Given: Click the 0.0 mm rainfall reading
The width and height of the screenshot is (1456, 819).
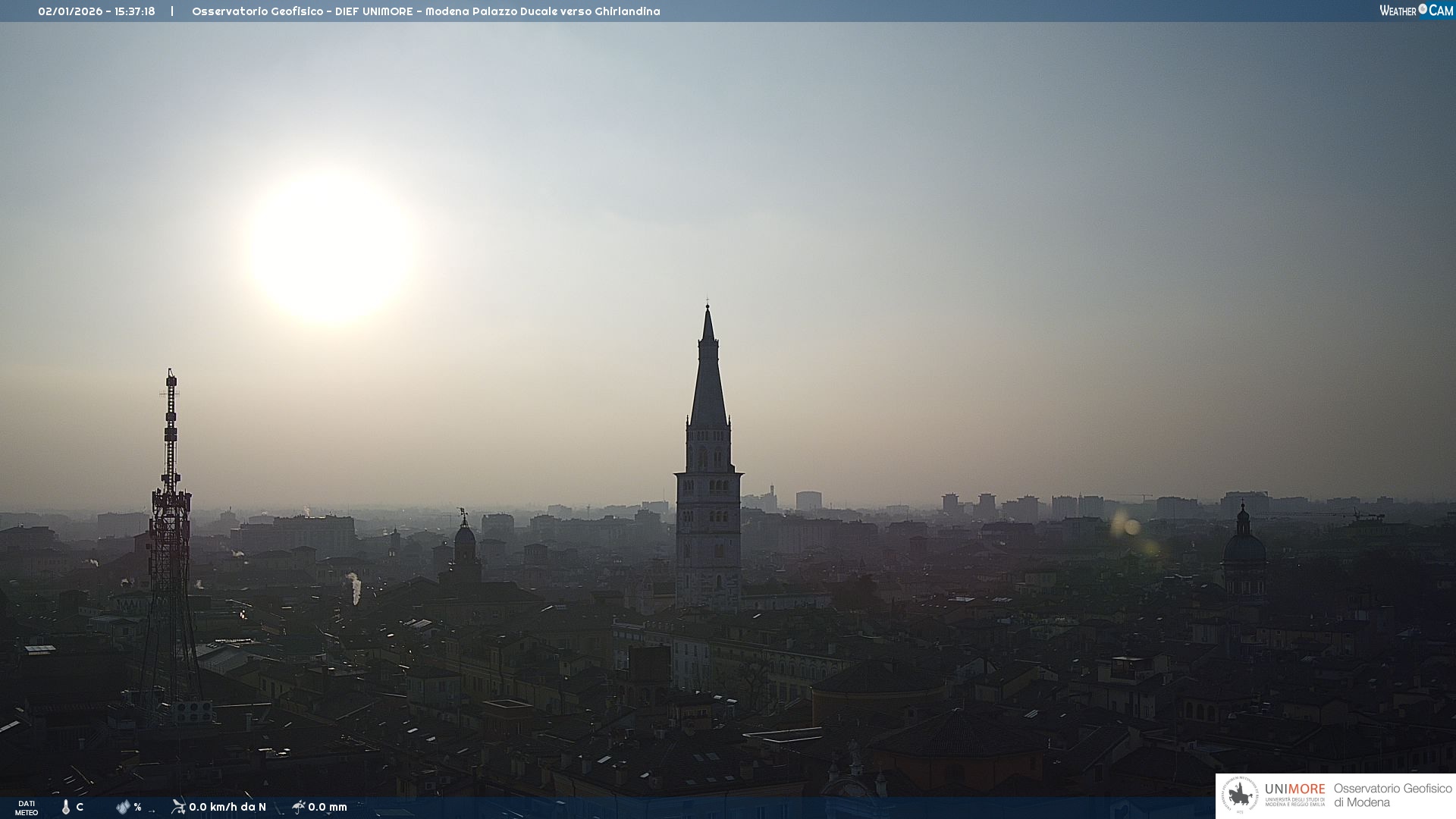Looking at the screenshot, I should 328,807.
